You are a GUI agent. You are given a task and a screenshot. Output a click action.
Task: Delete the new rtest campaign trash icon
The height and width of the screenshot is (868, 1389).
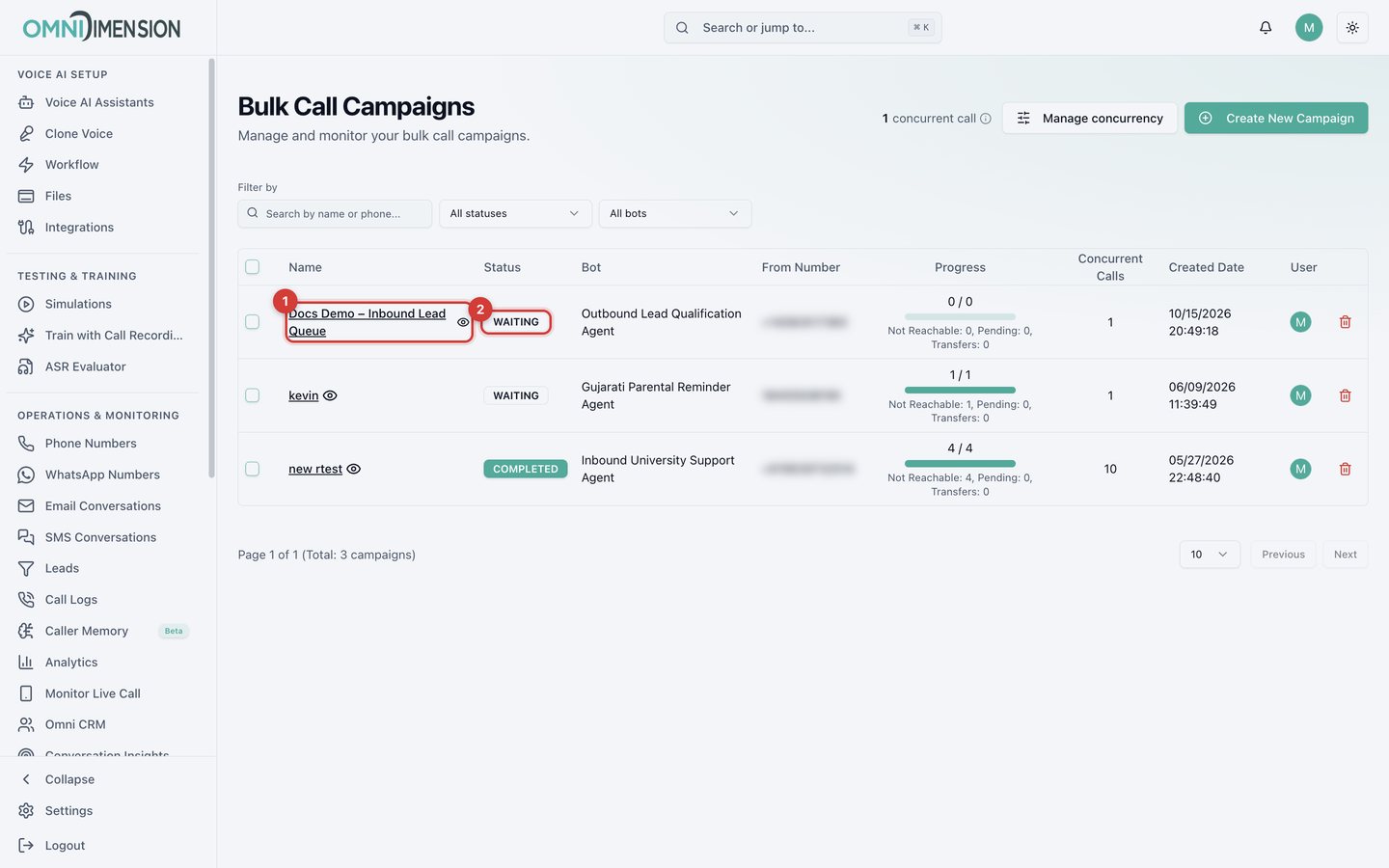coord(1345,469)
